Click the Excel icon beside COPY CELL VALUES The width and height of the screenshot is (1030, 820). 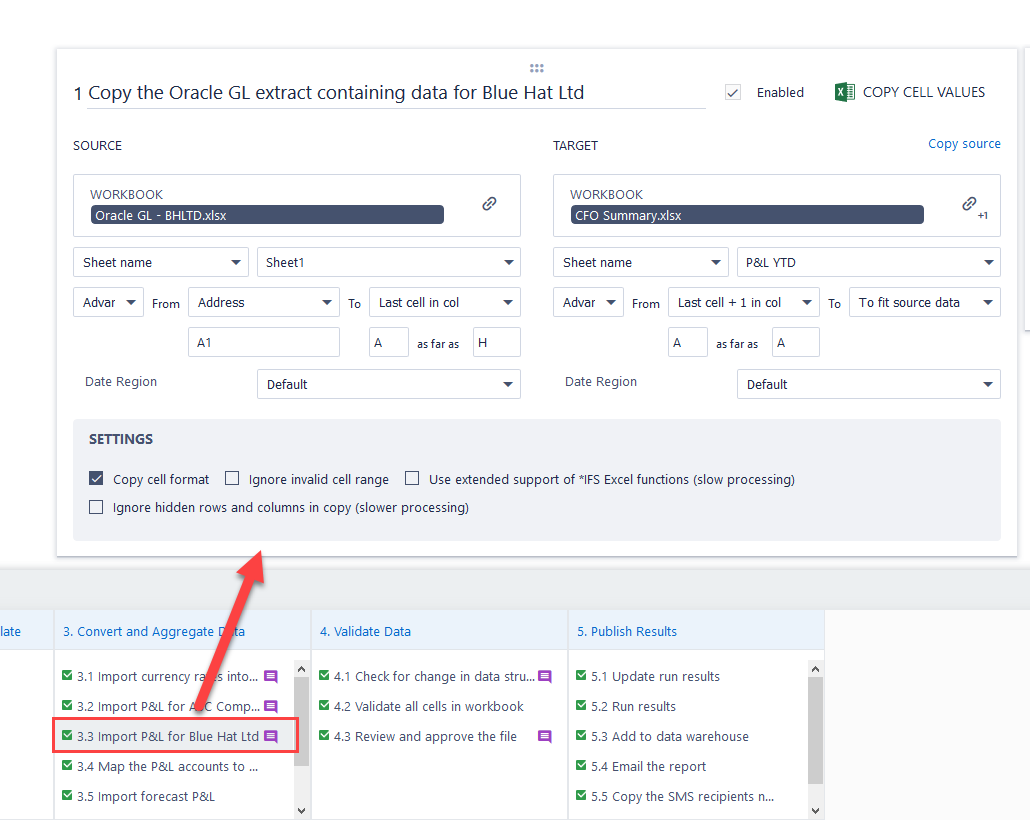tap(844, 92)
